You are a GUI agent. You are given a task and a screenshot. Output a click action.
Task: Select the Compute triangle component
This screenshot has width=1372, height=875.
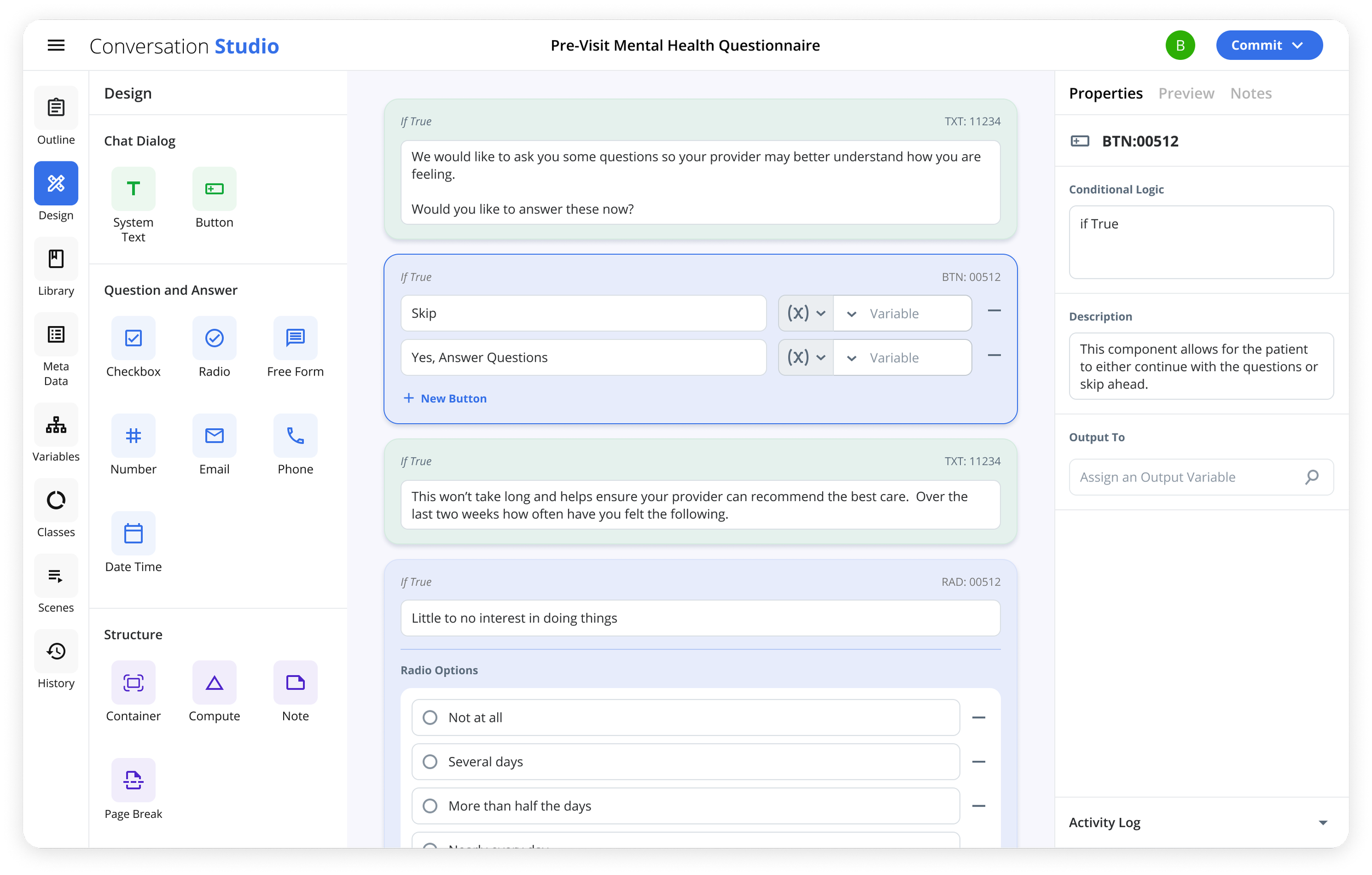click(214, 682)
